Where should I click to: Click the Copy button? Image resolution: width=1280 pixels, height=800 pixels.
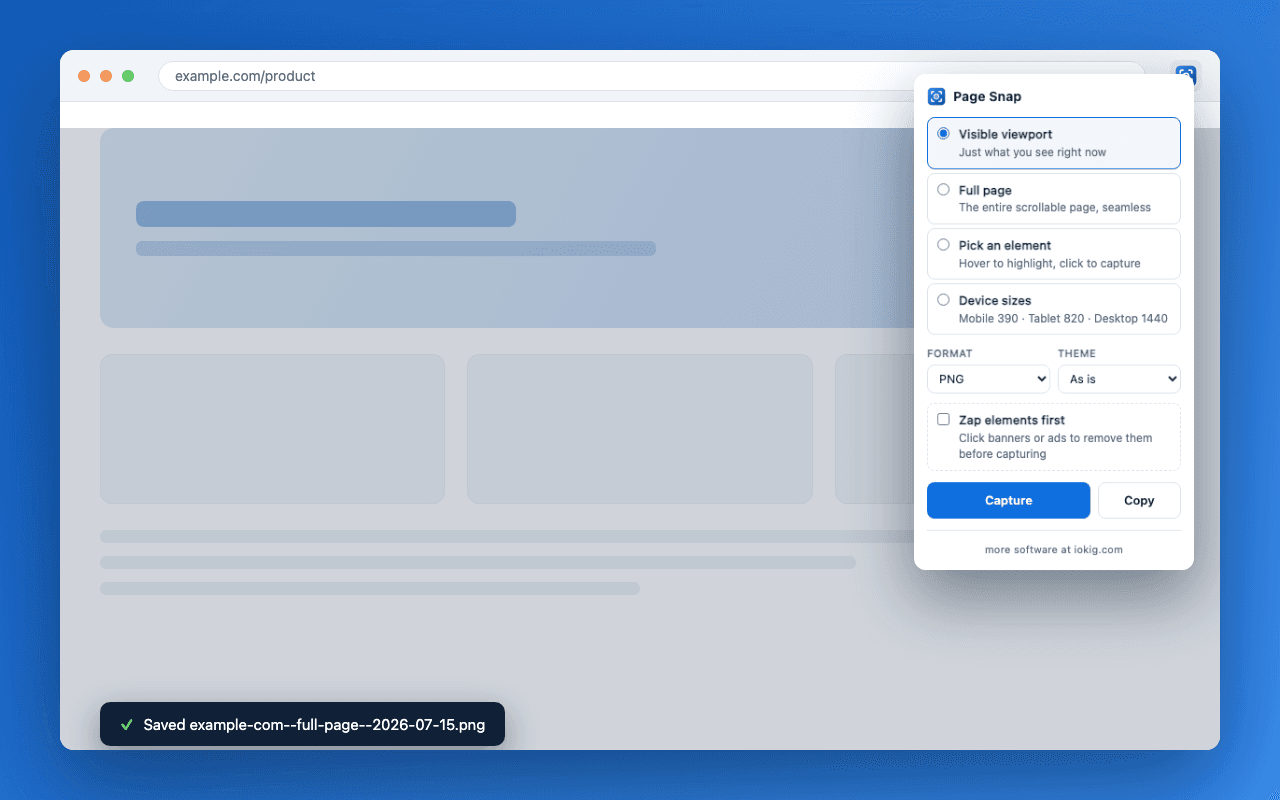[1139, 500]
